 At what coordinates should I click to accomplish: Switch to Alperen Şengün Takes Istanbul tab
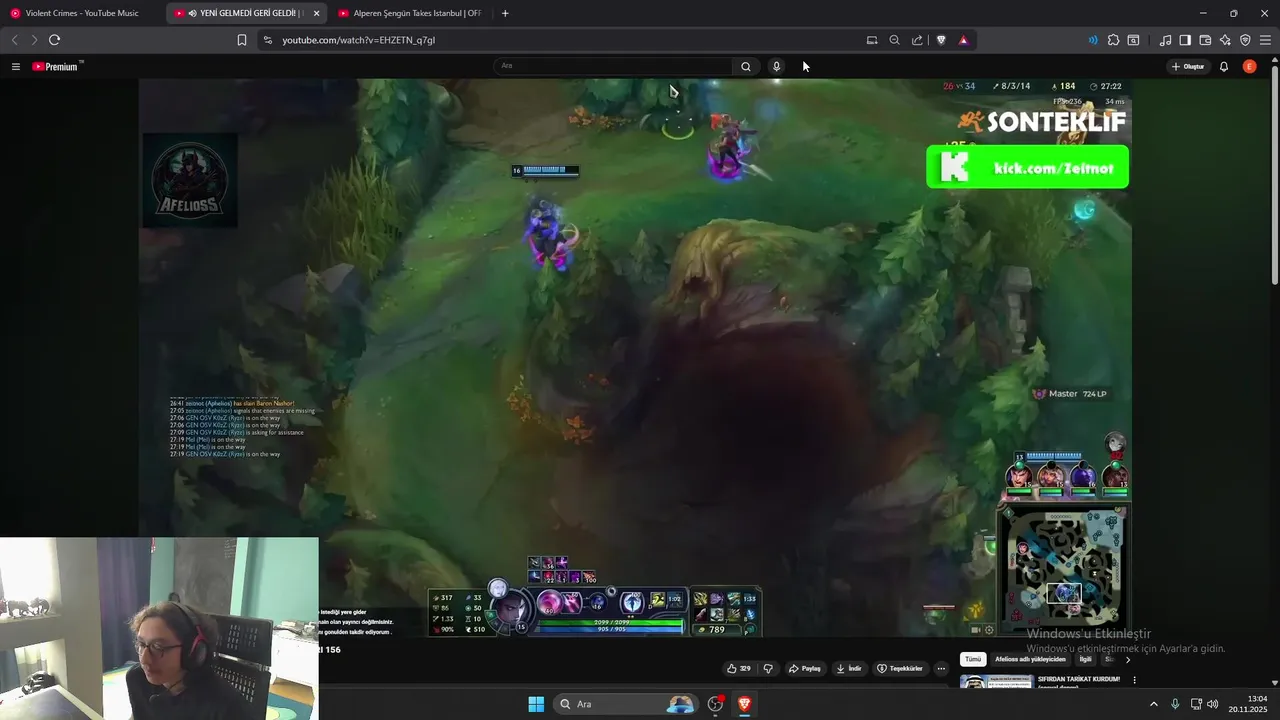point(410,13)
